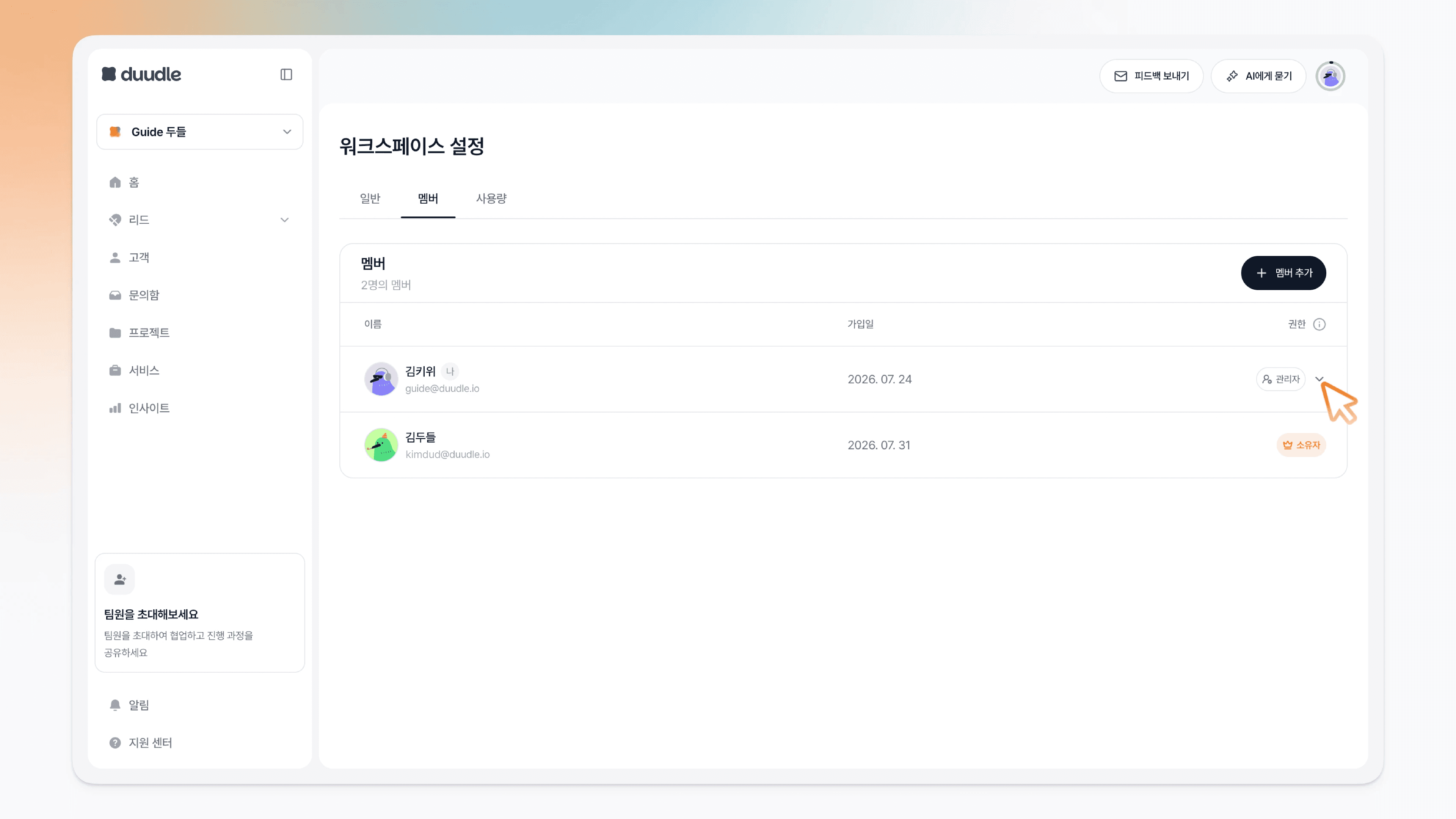The image size is (1456, 819).
Task: Click the info icon next to 권한
Action: pyautogui.click(x=1319, y=325)
